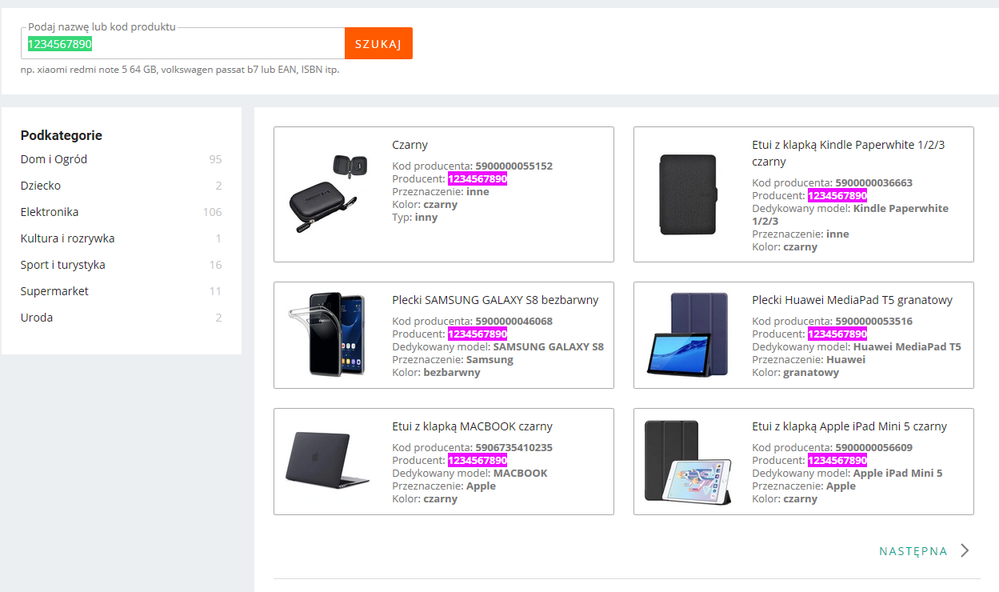Select the Dziecko subcategory

click(x=40, y=186)
